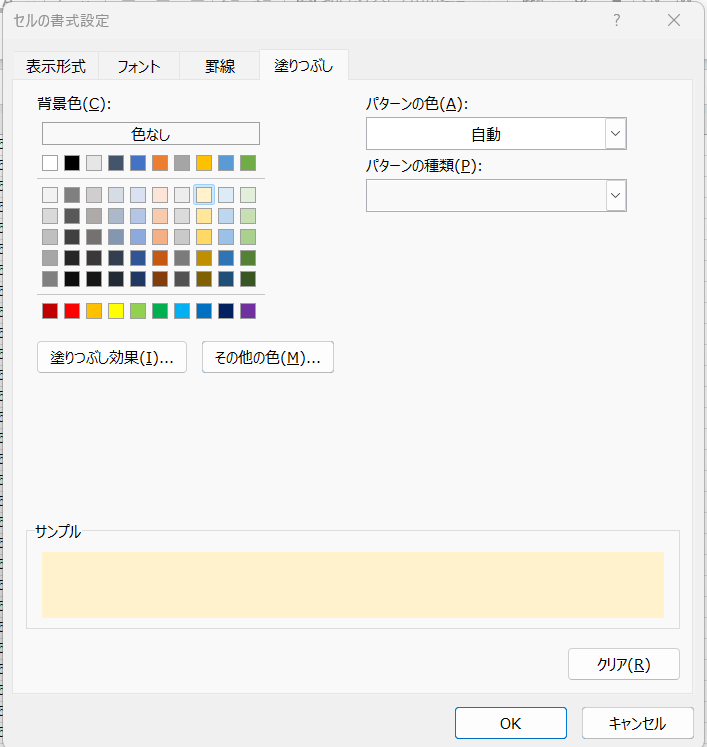Select the green swatch at end of top row
This screenshot has height=747, width=707.
[248, 163]
